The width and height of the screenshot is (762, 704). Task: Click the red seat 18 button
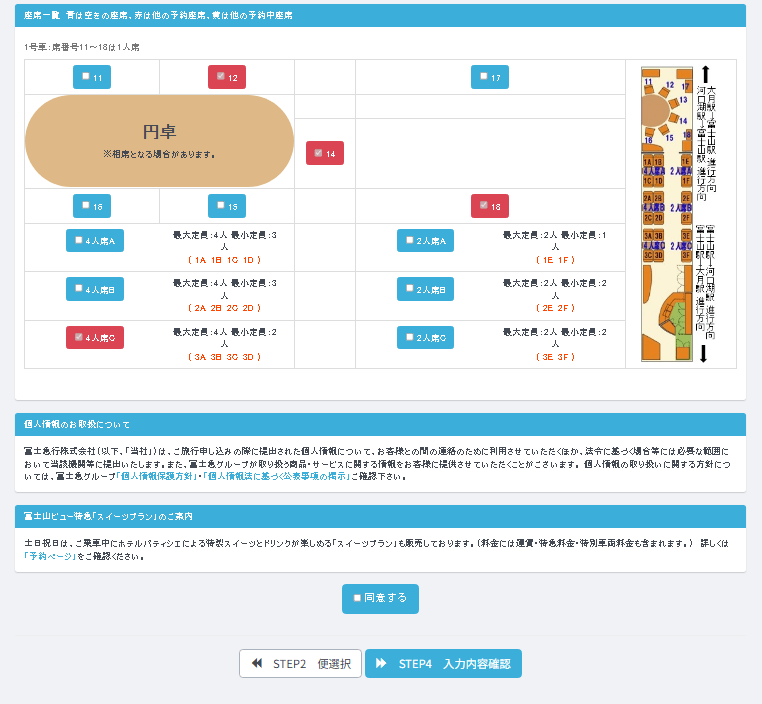490,206
